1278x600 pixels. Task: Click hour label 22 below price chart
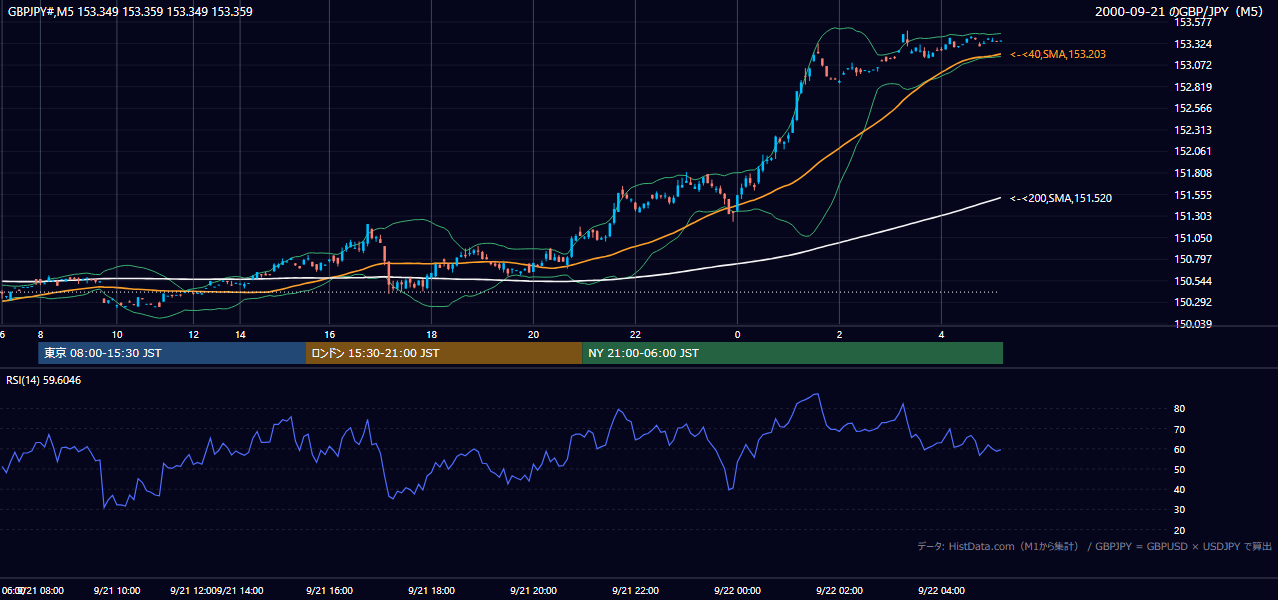tap(635, 334)
